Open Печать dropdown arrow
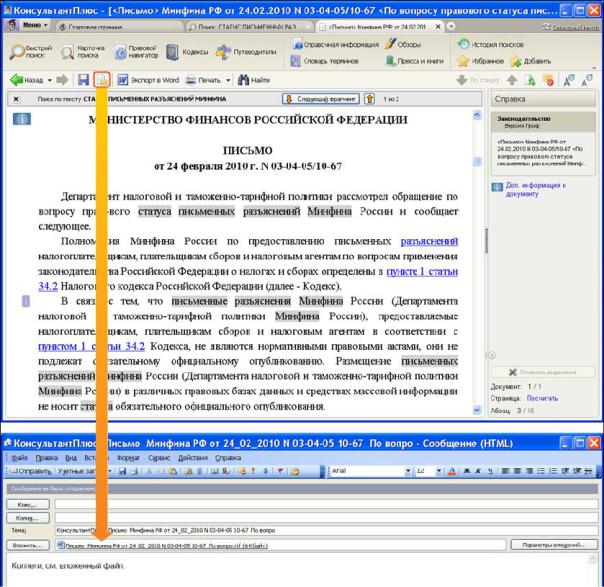Screen dimensions: 604x587 coord(228,80)
